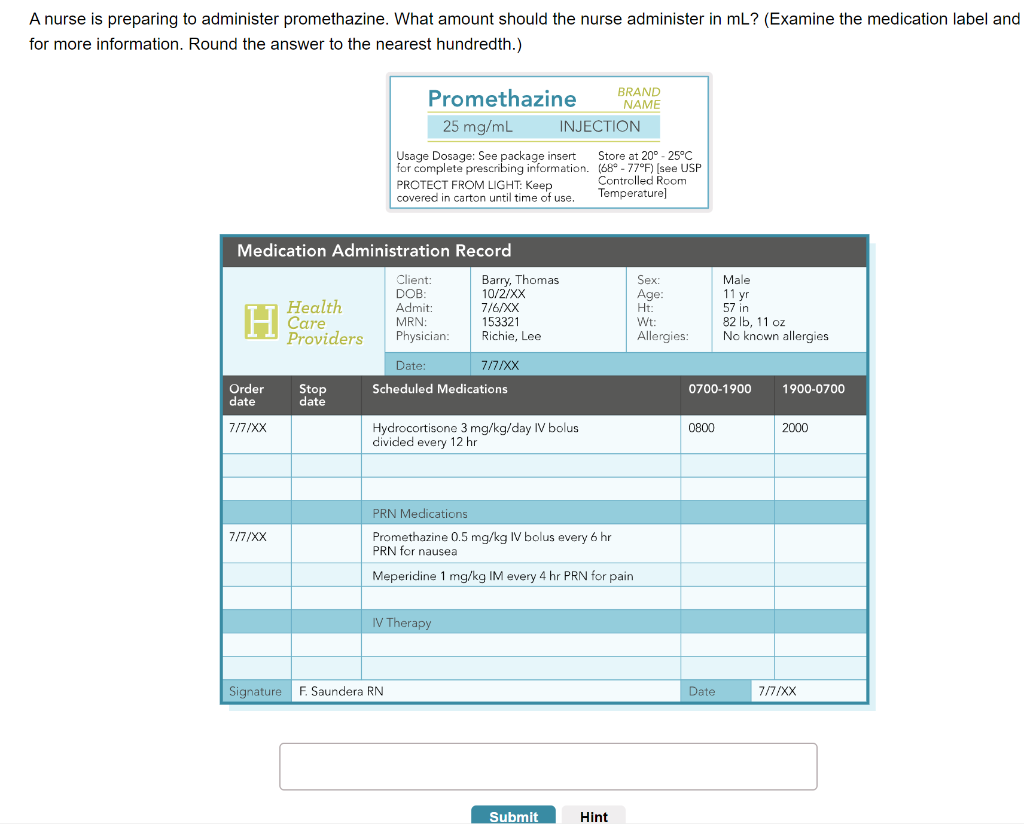Open the Hint button
This screenshot has width=1024, height=824.
[594, 816]
